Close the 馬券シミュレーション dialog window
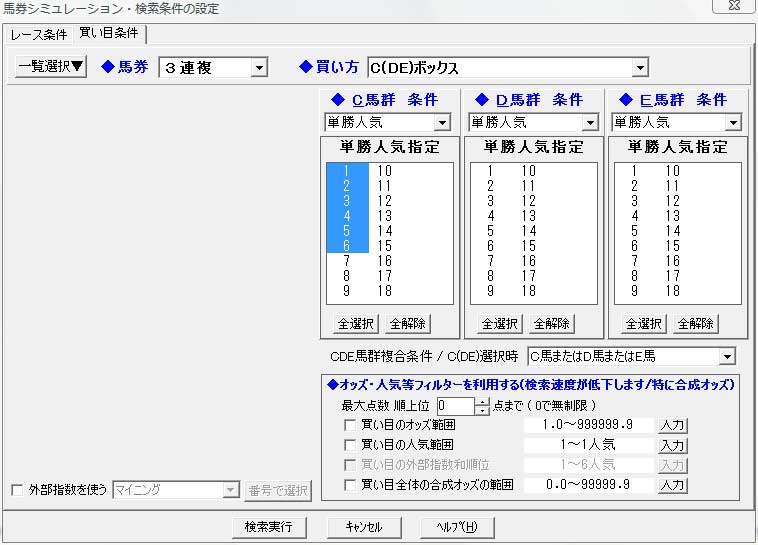 [x=732, y=8]
